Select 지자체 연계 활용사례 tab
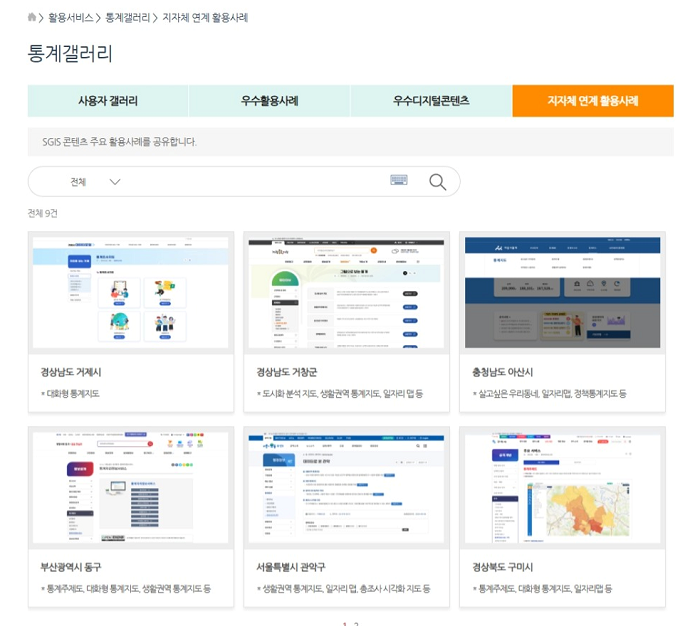This screenshot has height=626, width=700. (593, 101)
